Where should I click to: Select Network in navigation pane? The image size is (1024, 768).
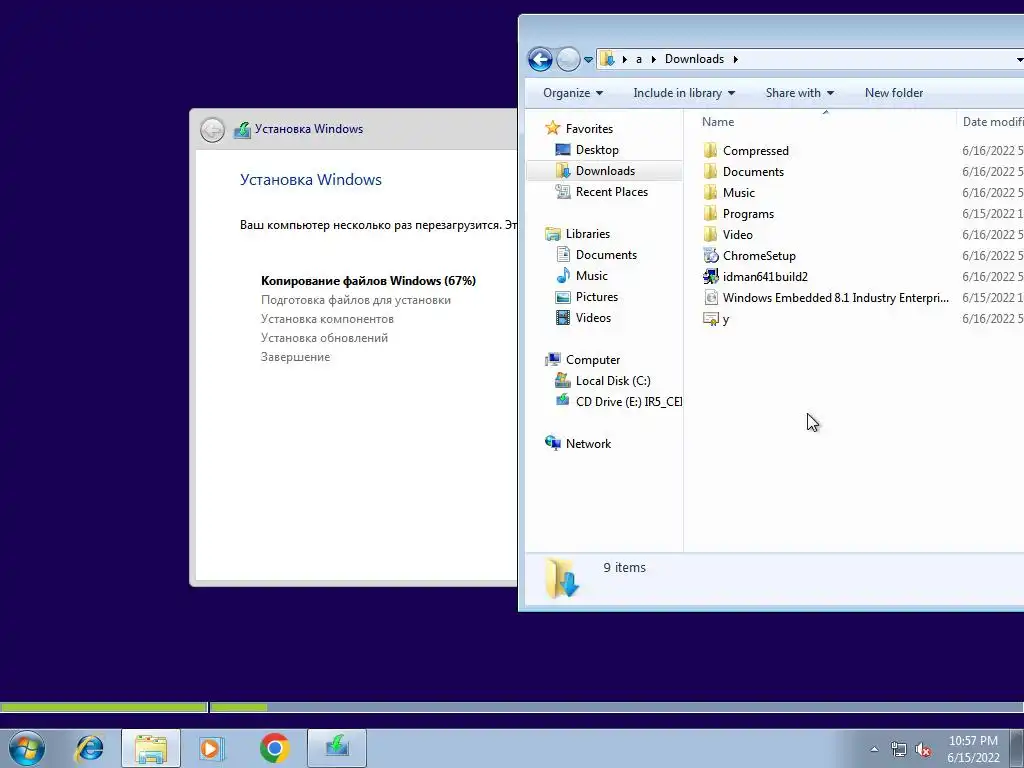[588, 443]
